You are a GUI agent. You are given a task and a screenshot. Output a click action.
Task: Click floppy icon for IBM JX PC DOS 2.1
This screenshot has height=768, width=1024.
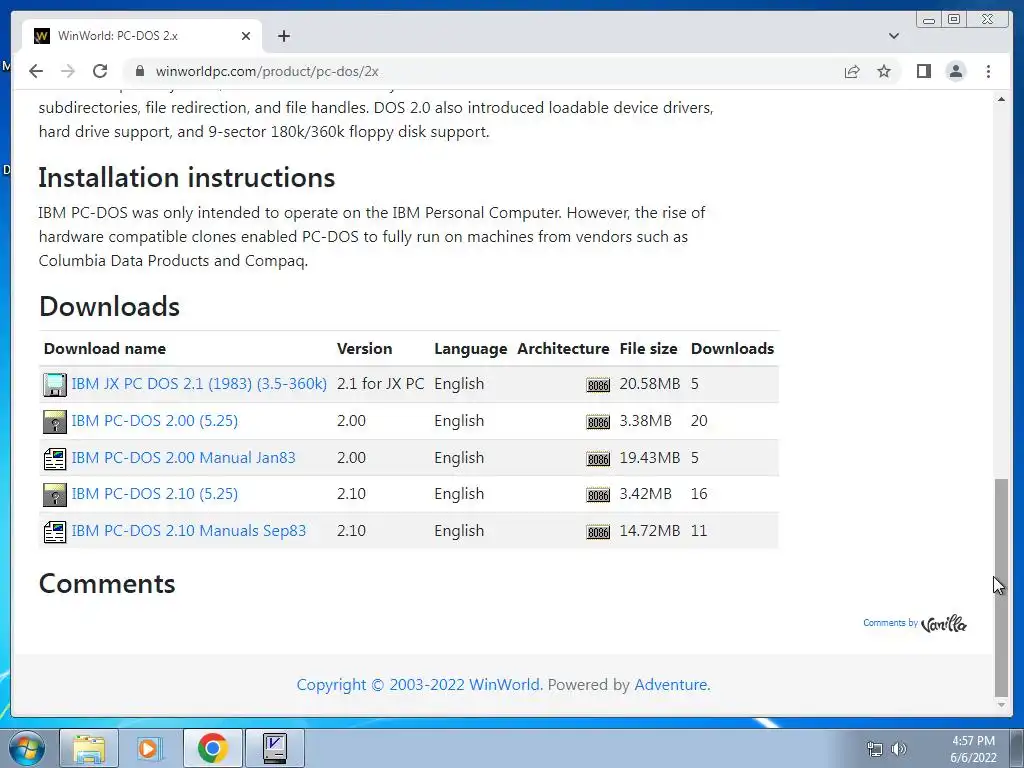point(55,385)
